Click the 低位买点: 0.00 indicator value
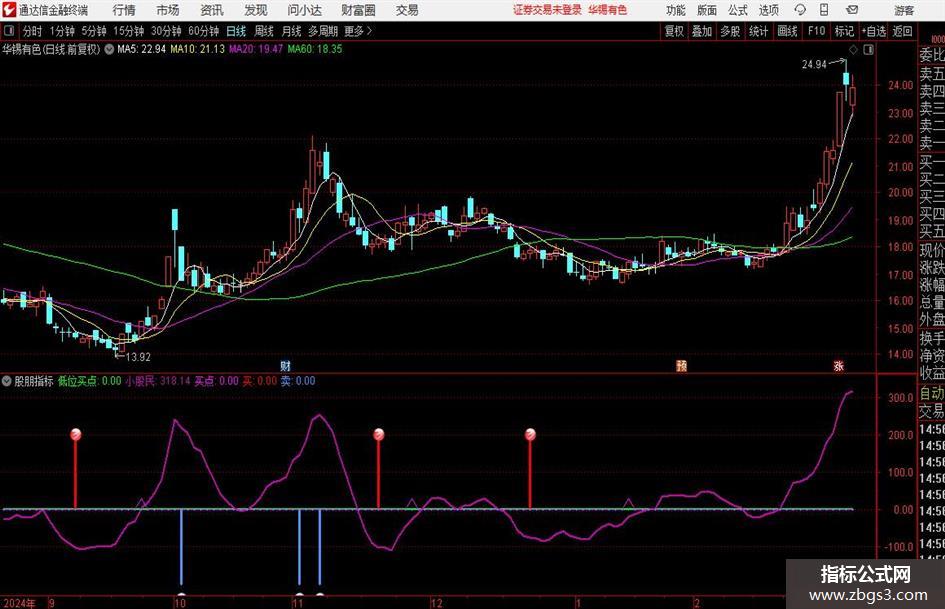Image resolution: width=945 pixels, height=609 pixels. coord(89,381)
